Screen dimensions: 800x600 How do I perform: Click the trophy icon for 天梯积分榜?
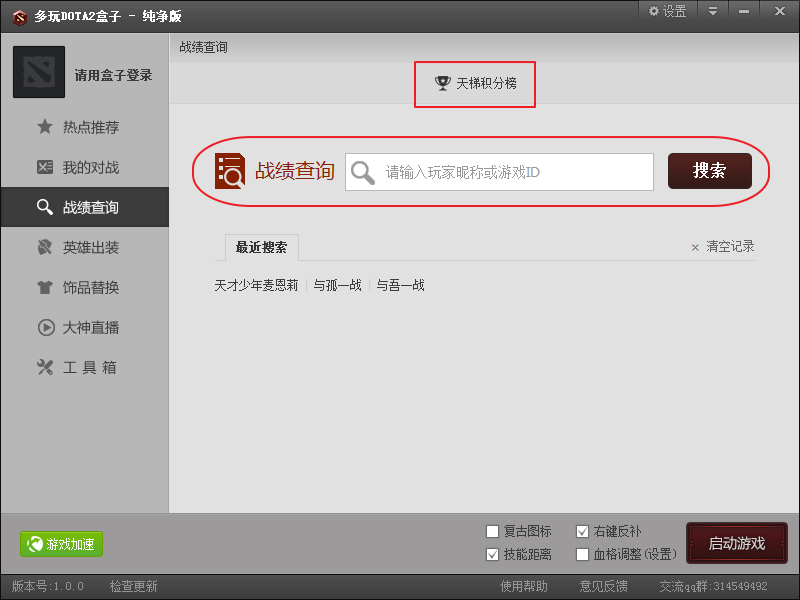tap(442, 83)
